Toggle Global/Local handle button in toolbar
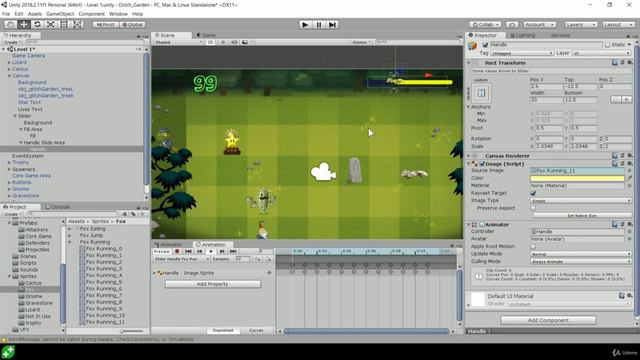This screenshot has height=360, width=640. click(132, 24)
